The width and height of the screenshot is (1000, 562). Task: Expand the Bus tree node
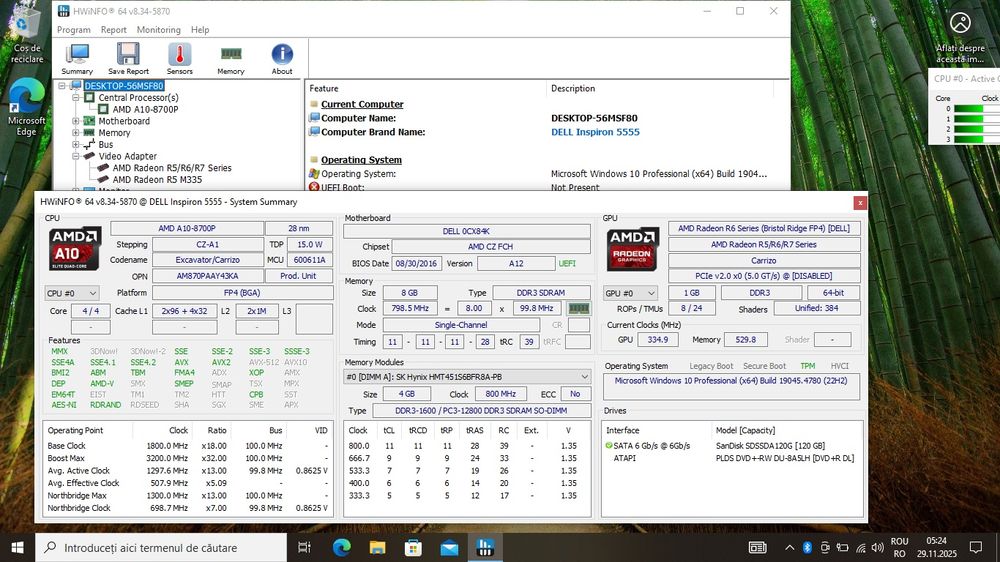75,145
